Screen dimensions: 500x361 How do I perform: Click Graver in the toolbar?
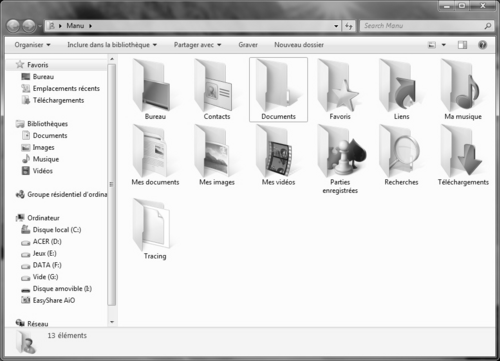[x=248, y=45]
